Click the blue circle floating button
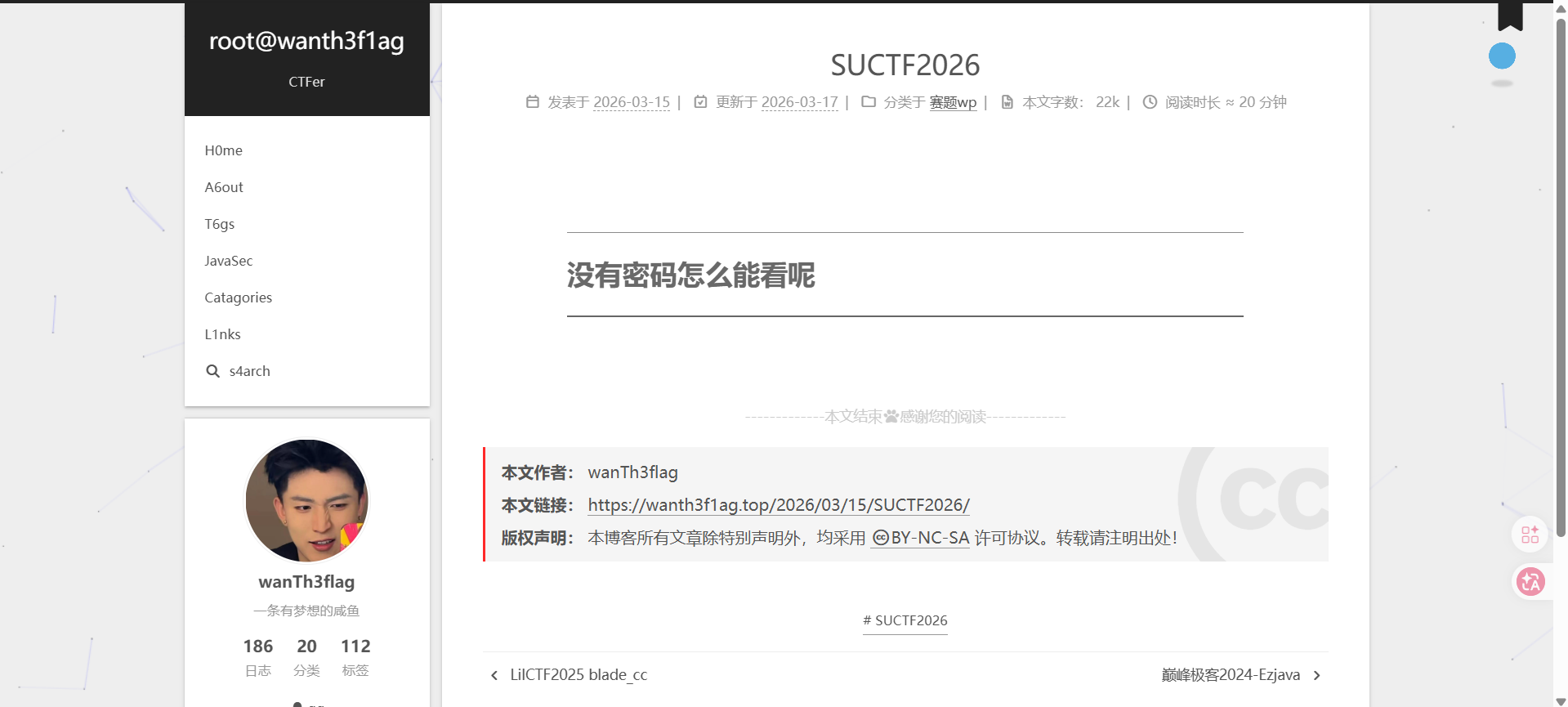 coord(1502,56)
